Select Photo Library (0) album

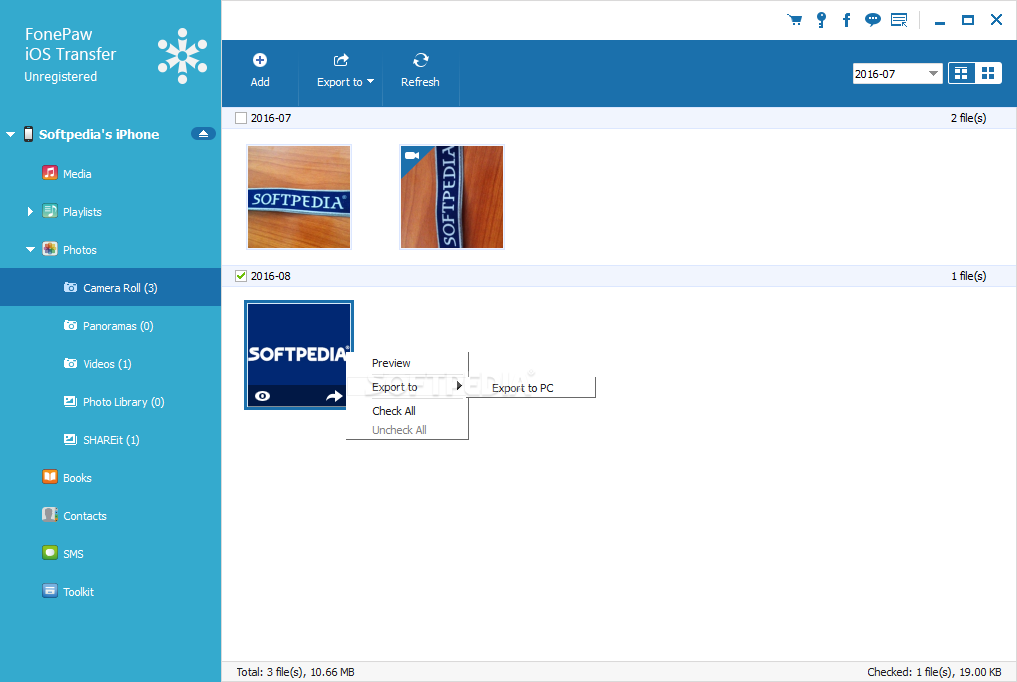[x=110, y=402]
